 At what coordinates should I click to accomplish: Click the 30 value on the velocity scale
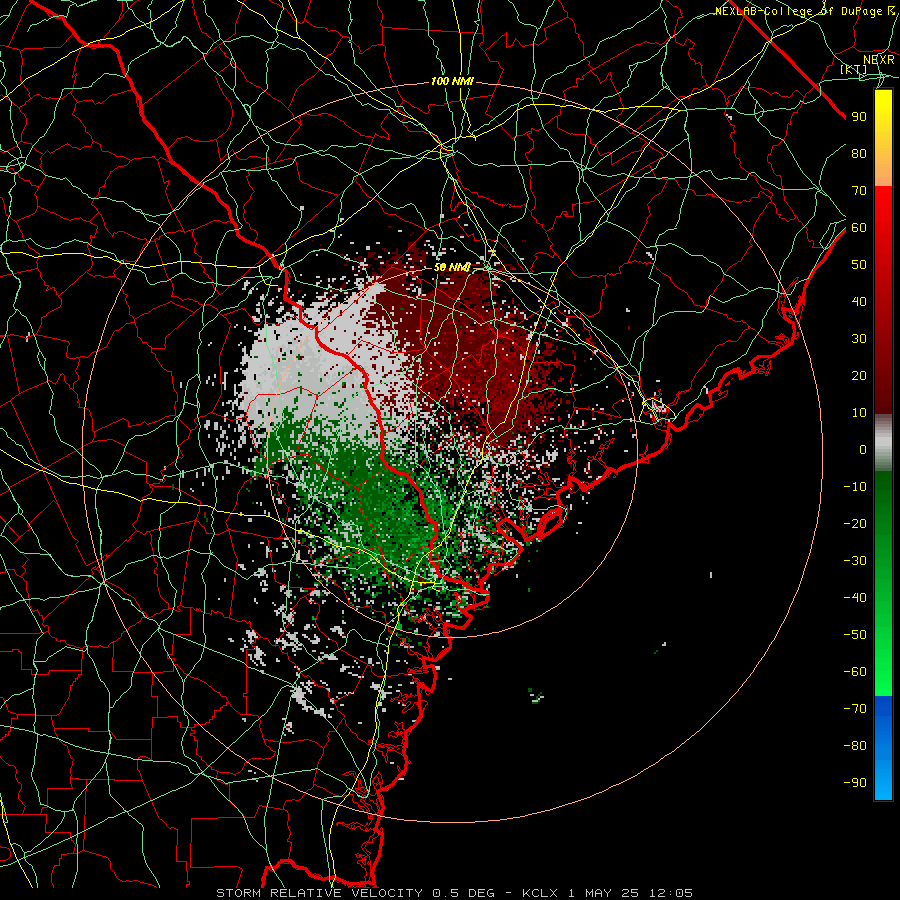[859, 339]
